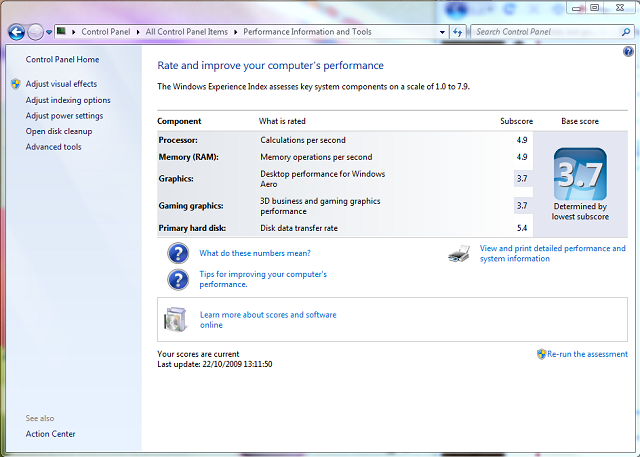Expand arrow after All Control Panel Items
The image size is (640, 457).
click(x=236, y=32)
